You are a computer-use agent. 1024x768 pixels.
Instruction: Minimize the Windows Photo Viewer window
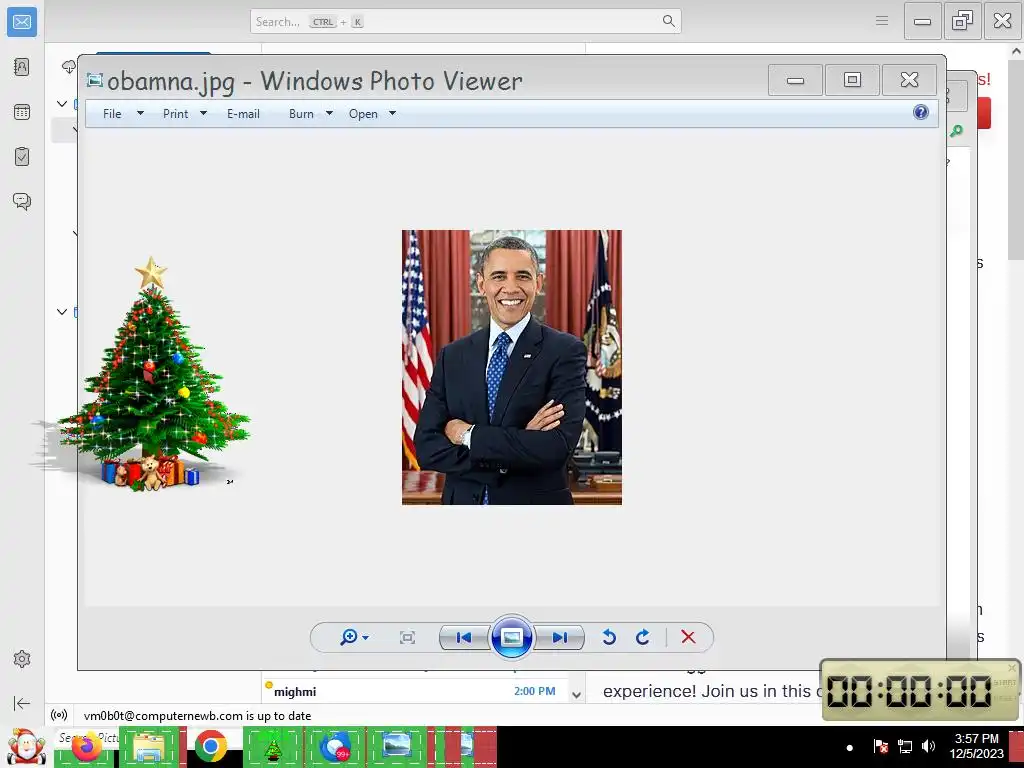(x=795, y=80)
